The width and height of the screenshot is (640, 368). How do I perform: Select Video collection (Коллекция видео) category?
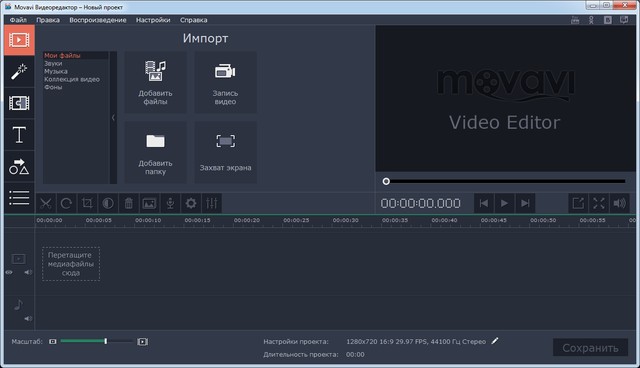click(x=72, y=79)
